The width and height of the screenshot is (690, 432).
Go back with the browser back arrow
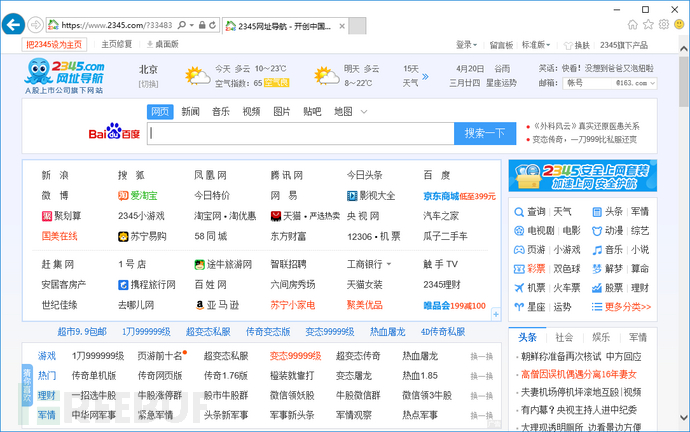[x=13, y=25]
